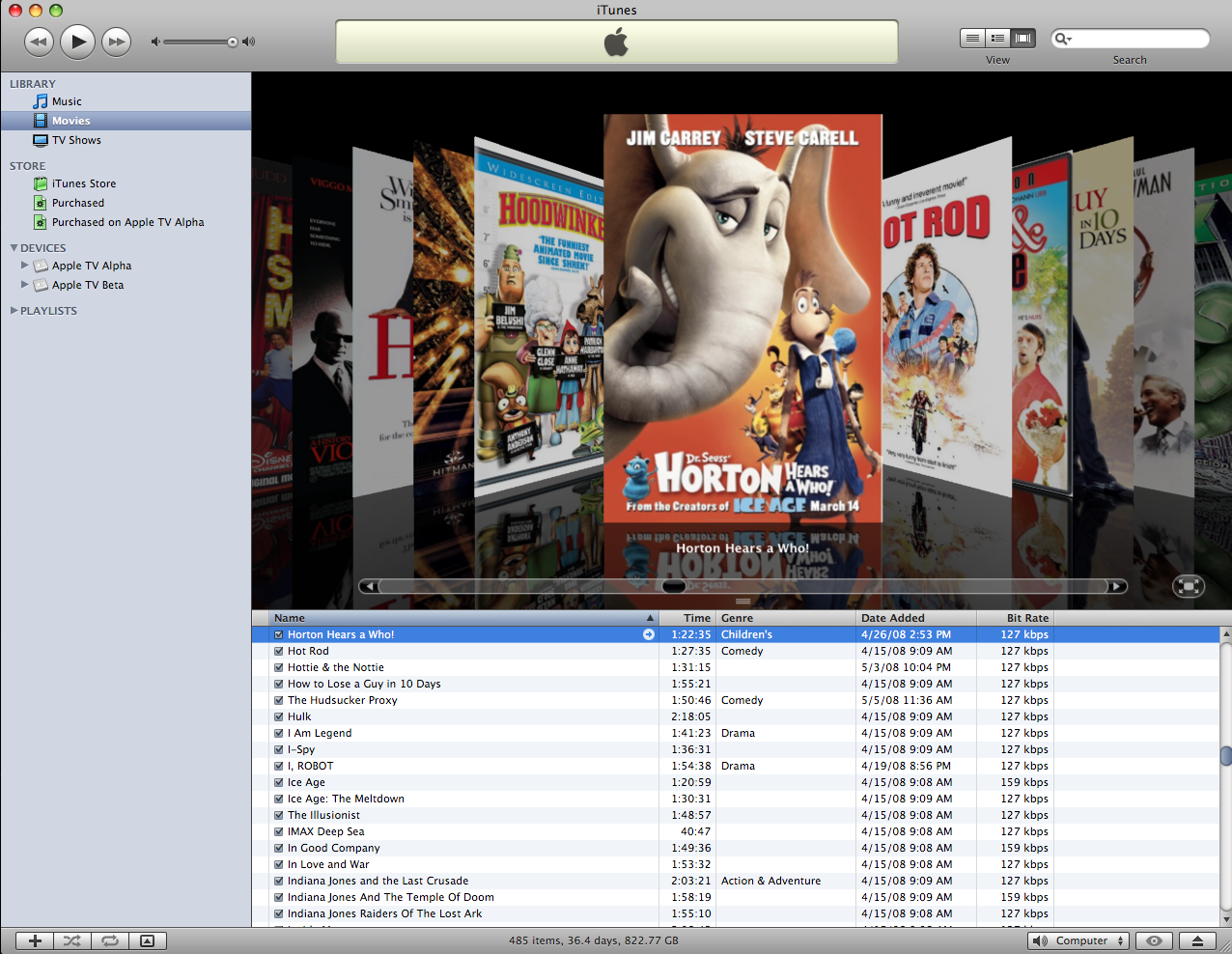
Task: Select Indiana Jones and the Last Crusade
Action: 736,881
